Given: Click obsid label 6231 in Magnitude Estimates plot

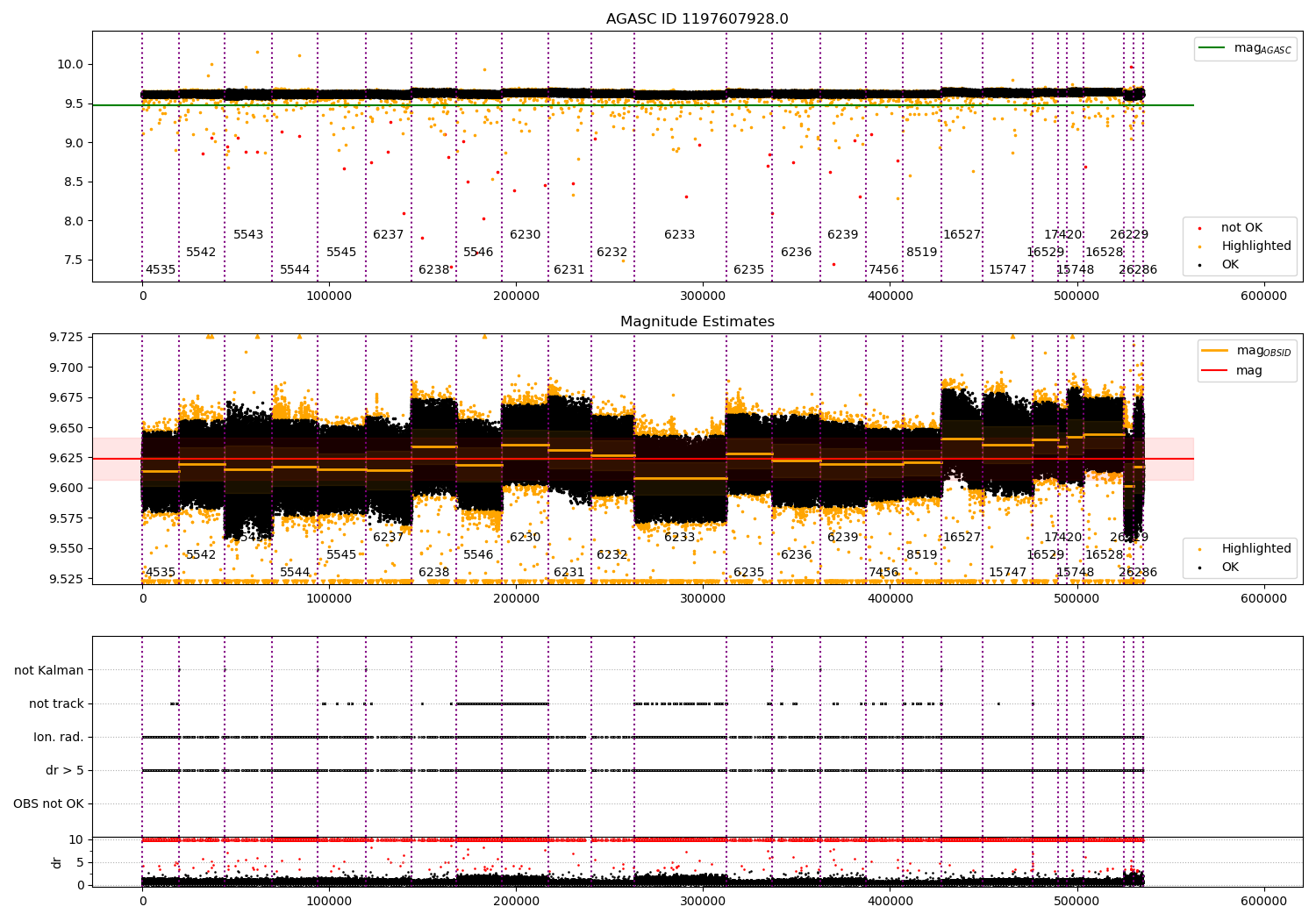Looking at the screenshot, I should tap(569, 573).
